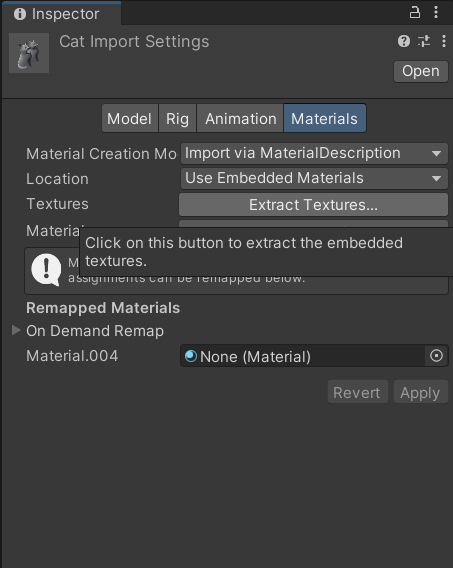Click the blue material sphere icon

tap(191, 356)
